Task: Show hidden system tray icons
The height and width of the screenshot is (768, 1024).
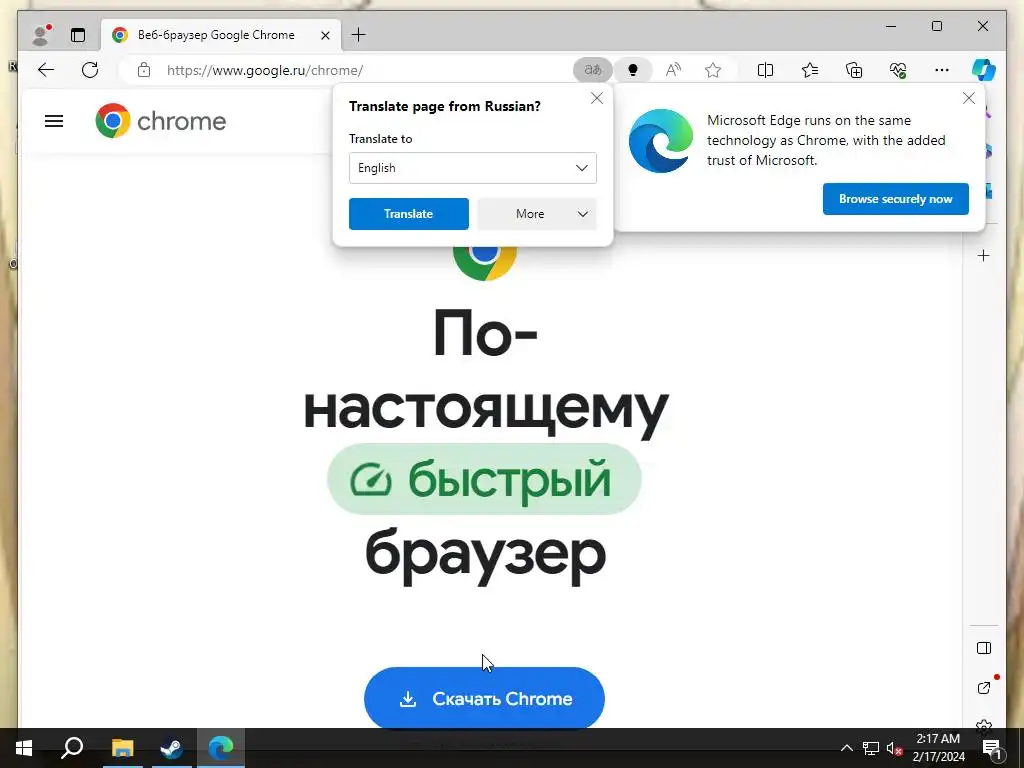Action: pyautogui.click(x=846, y=748)
